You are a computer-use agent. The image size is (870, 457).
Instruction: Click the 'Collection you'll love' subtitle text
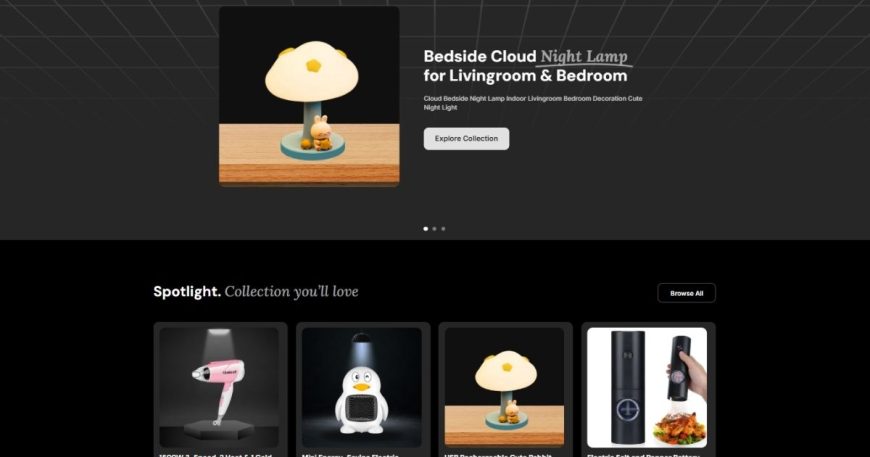tap(291, 291)
